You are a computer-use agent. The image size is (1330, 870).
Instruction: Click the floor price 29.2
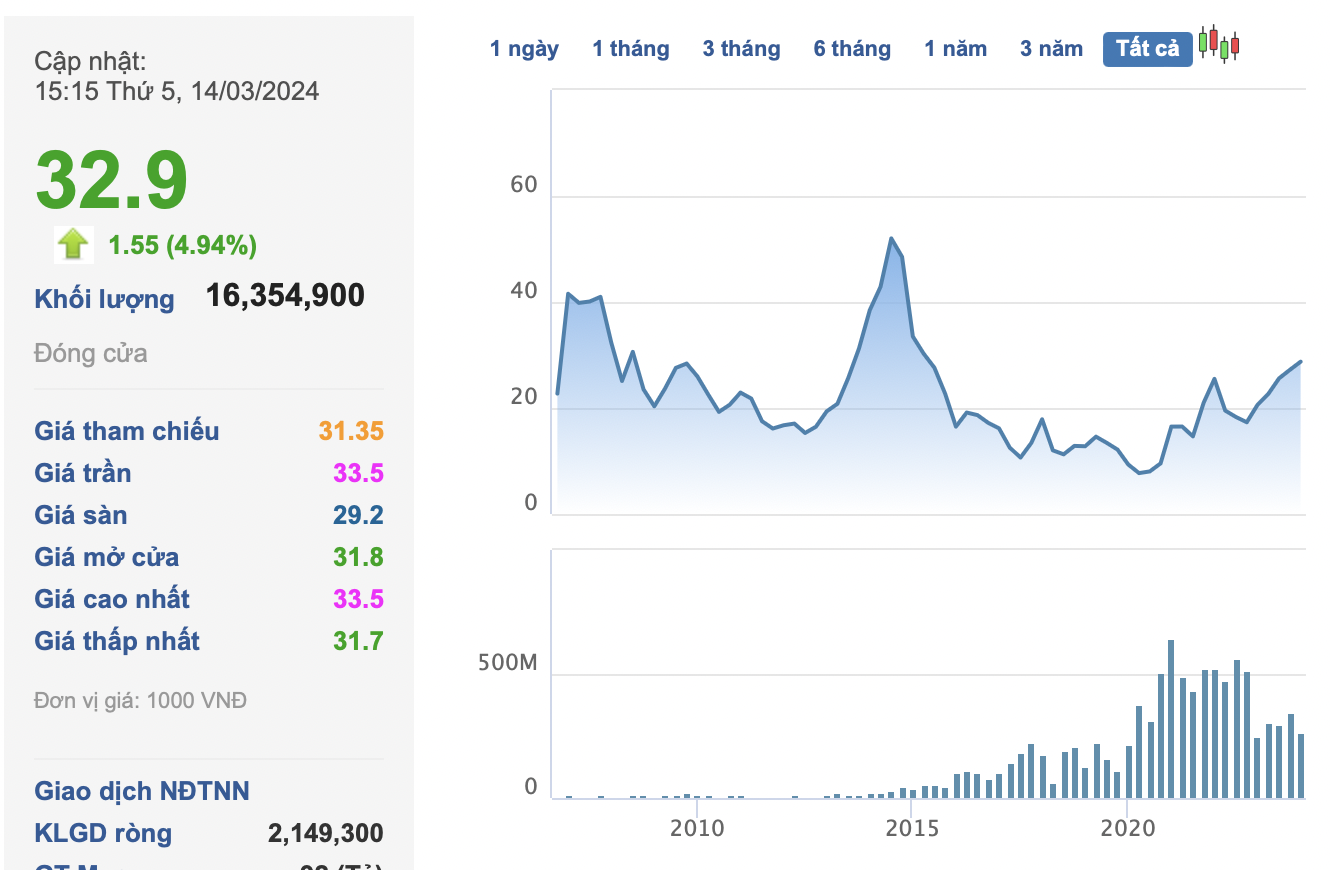click(360, 515)
